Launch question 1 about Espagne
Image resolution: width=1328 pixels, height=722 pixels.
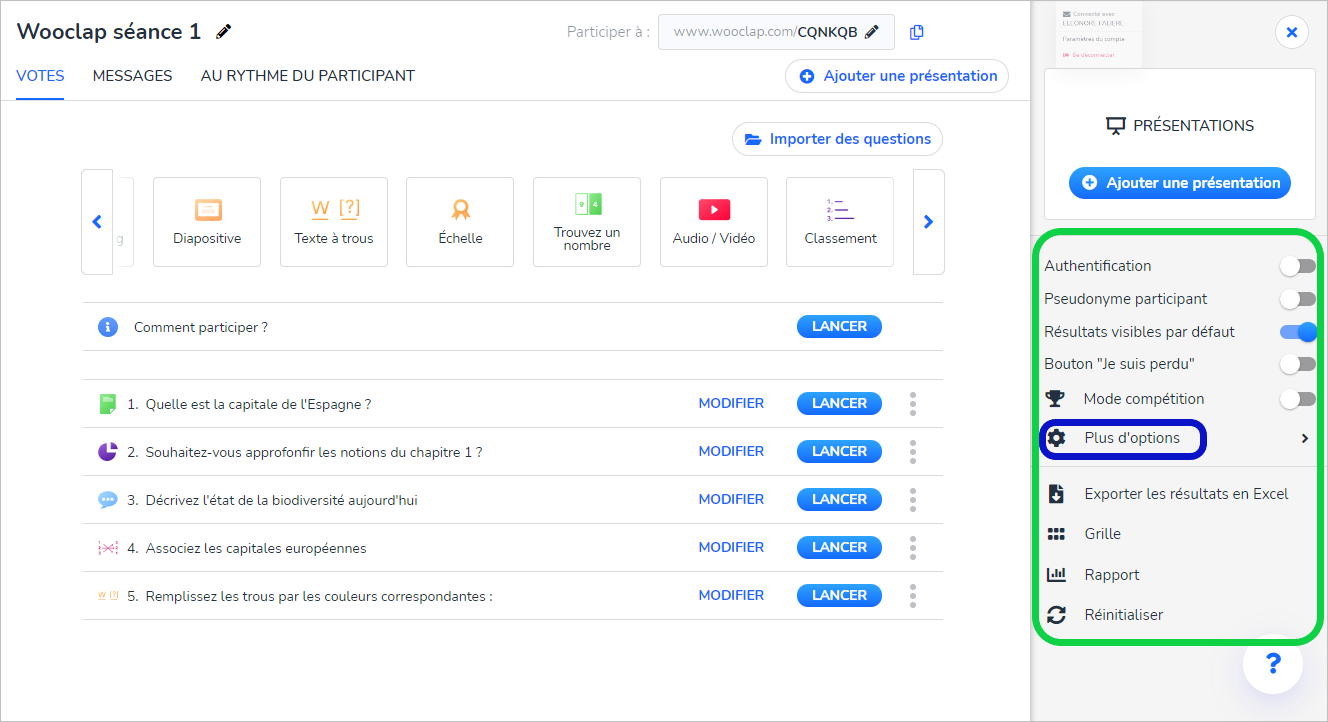click(x=839, y=403)
